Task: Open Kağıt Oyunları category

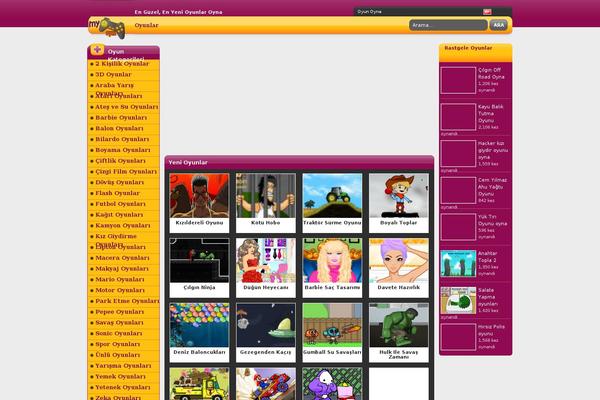Action: point(119,215)
